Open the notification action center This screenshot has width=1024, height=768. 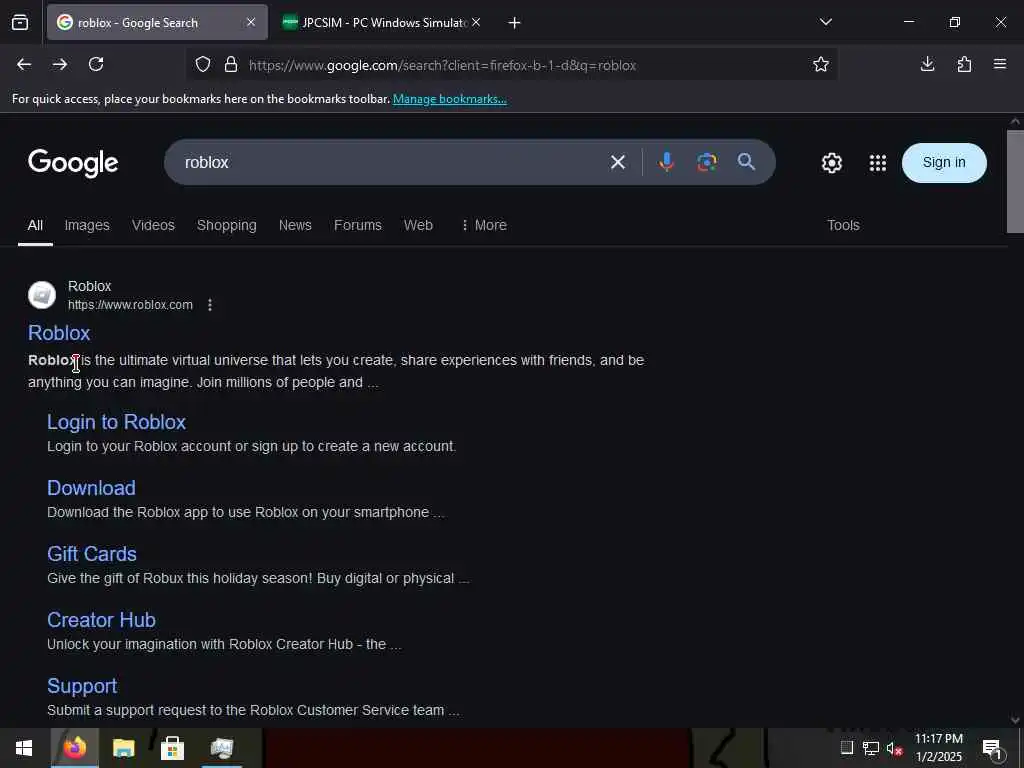point(993,750)
